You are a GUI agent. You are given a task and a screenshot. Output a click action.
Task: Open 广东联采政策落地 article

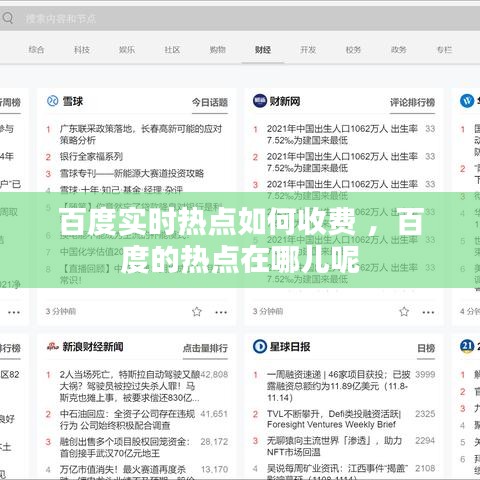coord(141,134)
